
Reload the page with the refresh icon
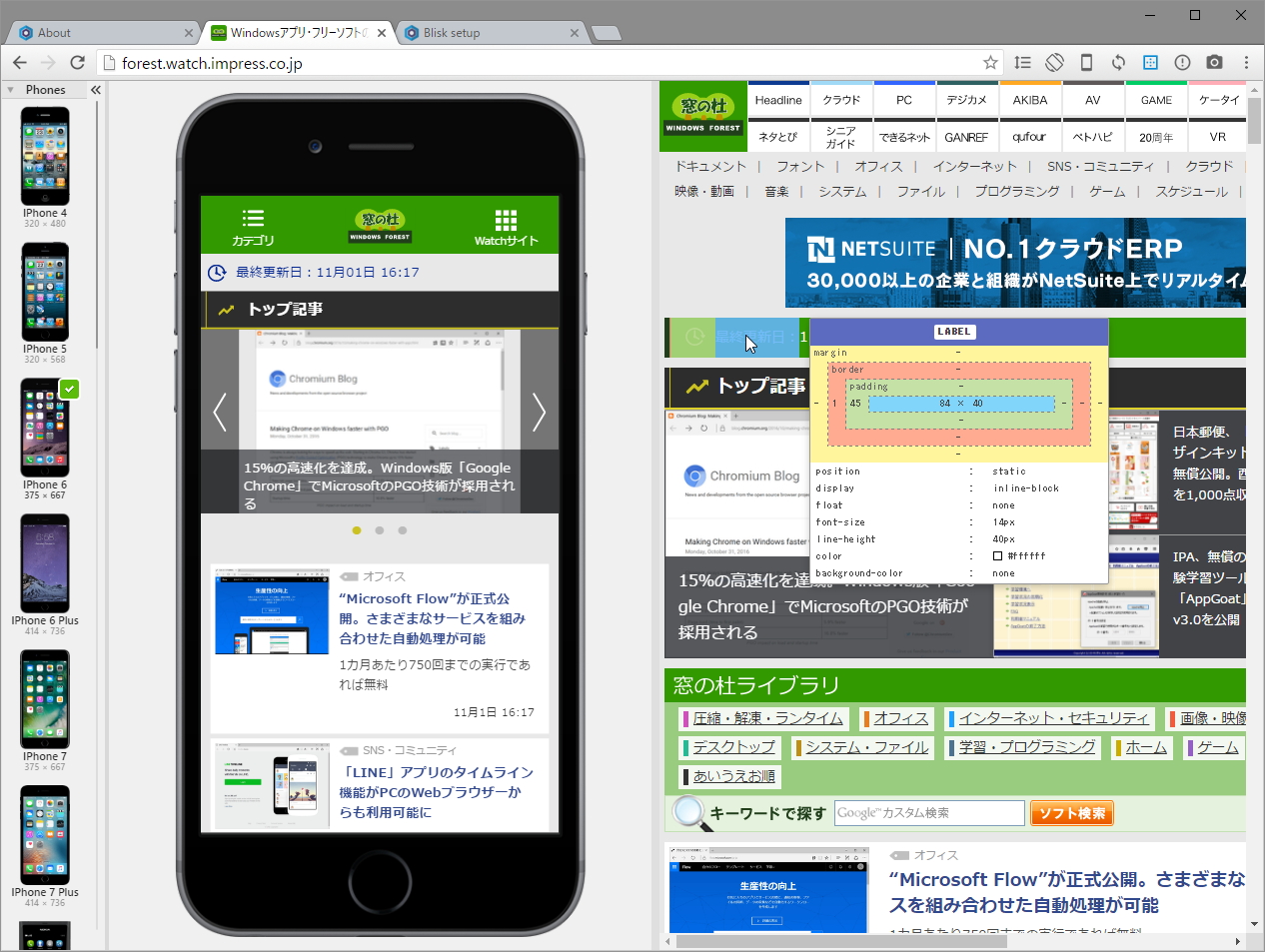(78, 62)
